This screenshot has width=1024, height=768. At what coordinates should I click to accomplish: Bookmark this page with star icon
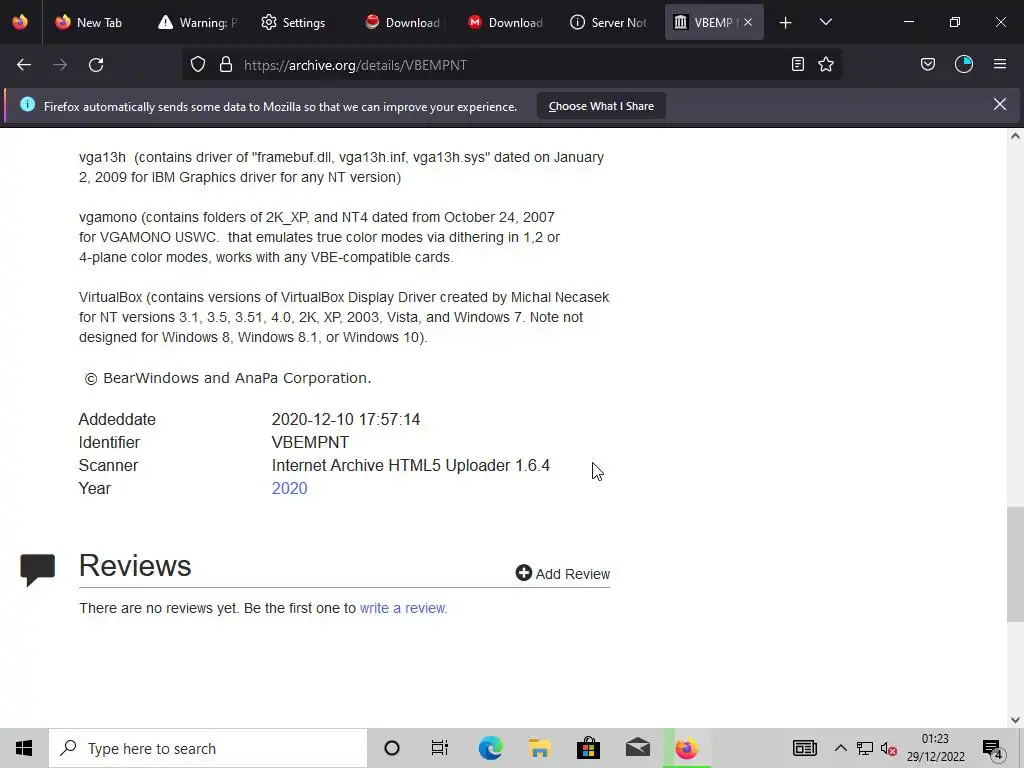[x=826, y=64]
